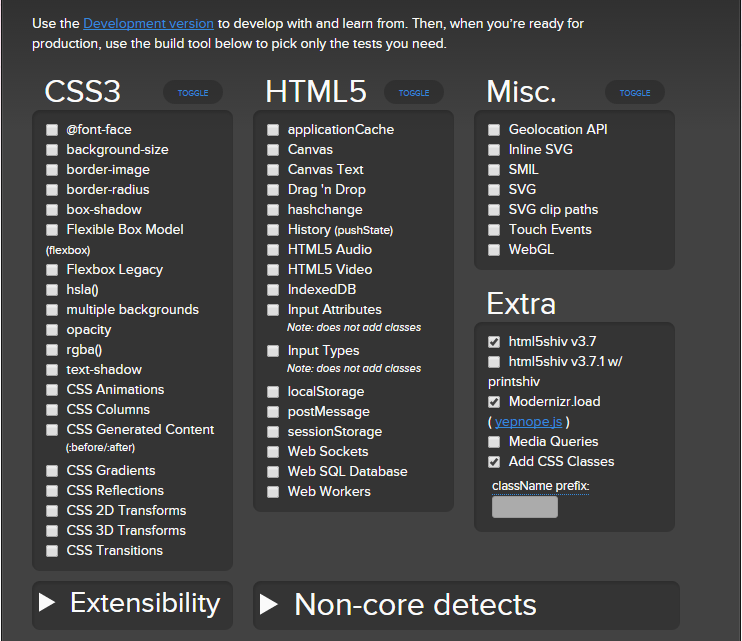Select the Web Workers checkbox
This screenshot has height=641, width=742.
pyautogui.click(x=273, y=492)
